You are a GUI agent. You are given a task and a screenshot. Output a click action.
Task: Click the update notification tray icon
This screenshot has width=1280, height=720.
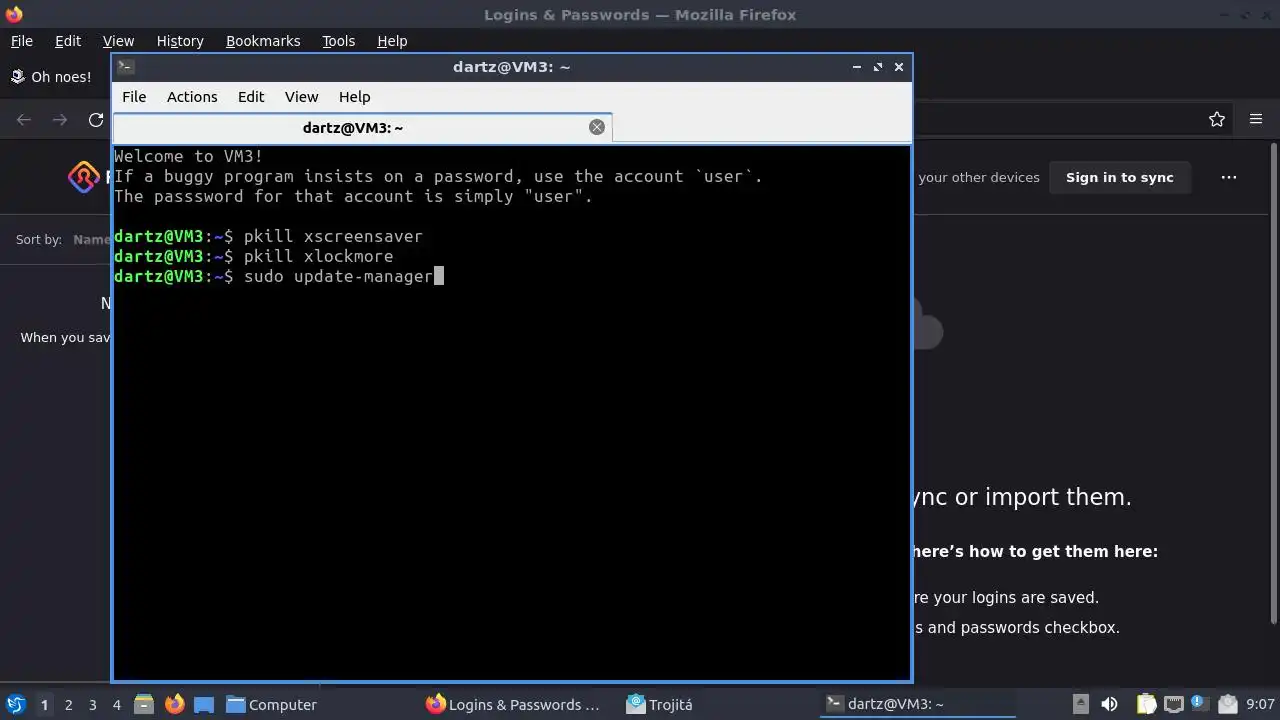1200,704
